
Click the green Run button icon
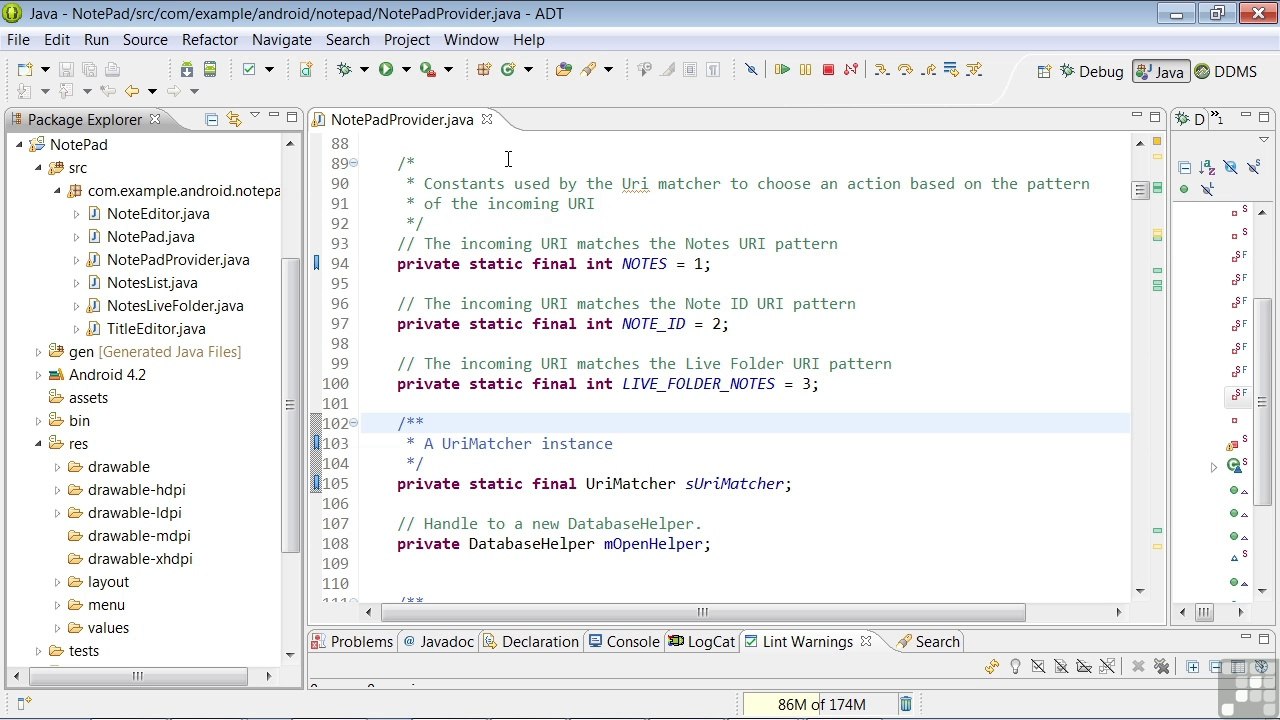pos(385,69)
